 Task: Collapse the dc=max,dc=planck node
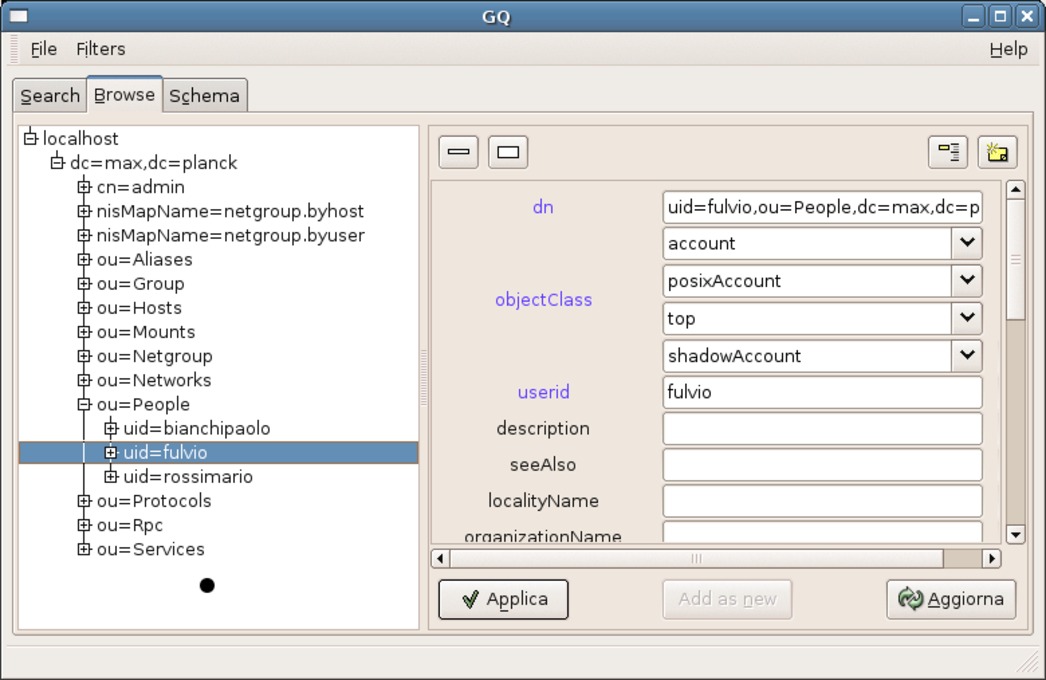(57, 162)
